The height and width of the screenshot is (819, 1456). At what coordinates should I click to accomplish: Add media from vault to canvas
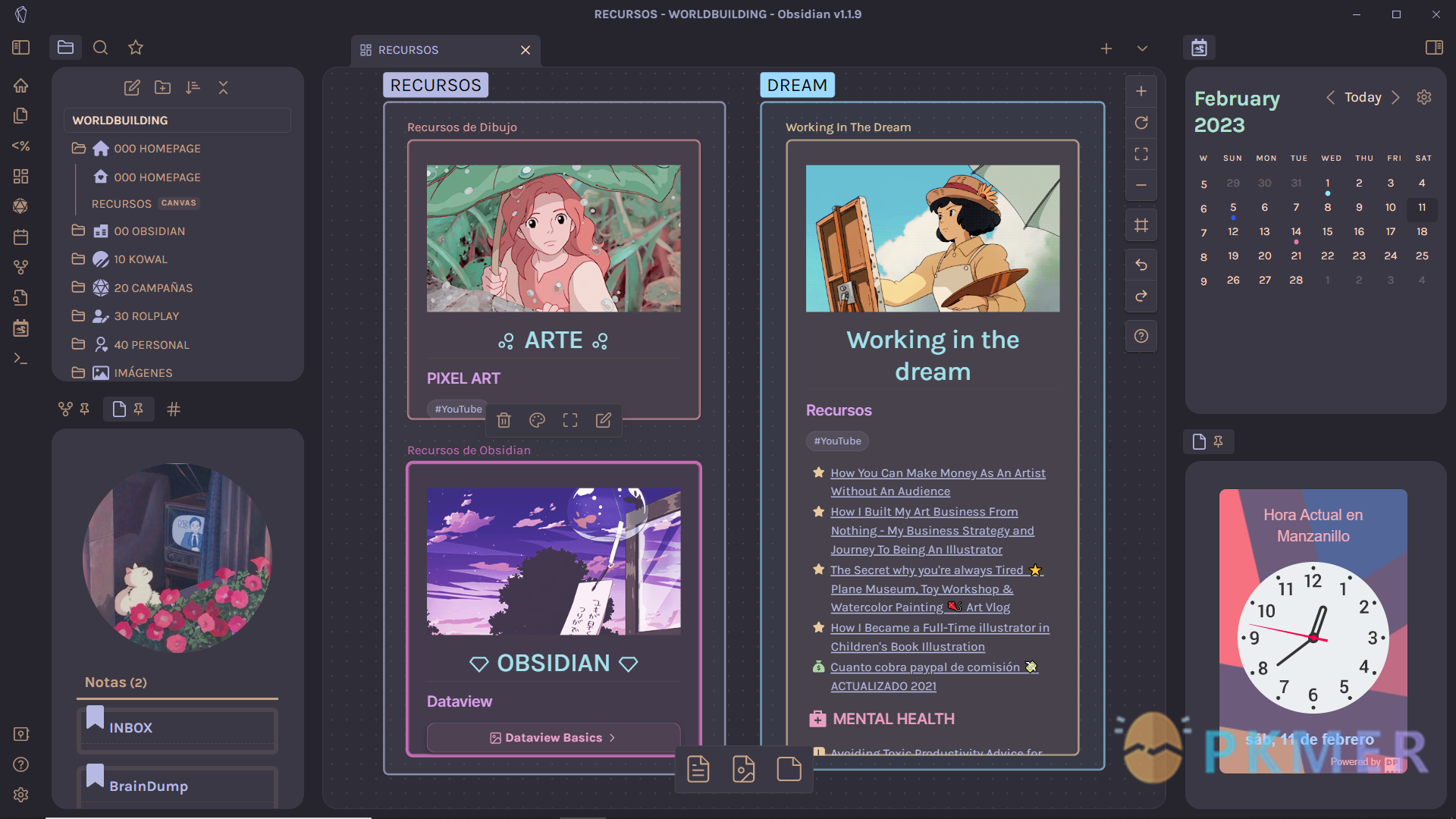743,769
